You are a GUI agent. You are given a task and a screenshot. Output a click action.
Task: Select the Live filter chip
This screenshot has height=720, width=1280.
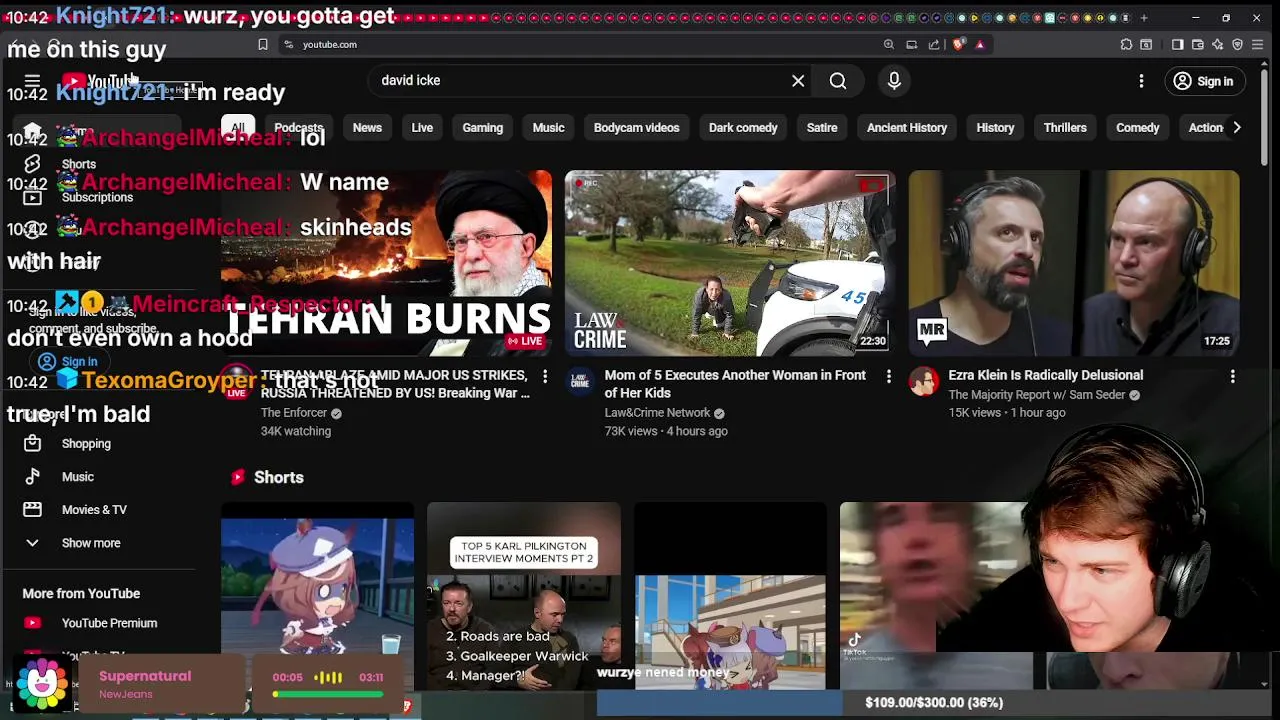[422, 128]
